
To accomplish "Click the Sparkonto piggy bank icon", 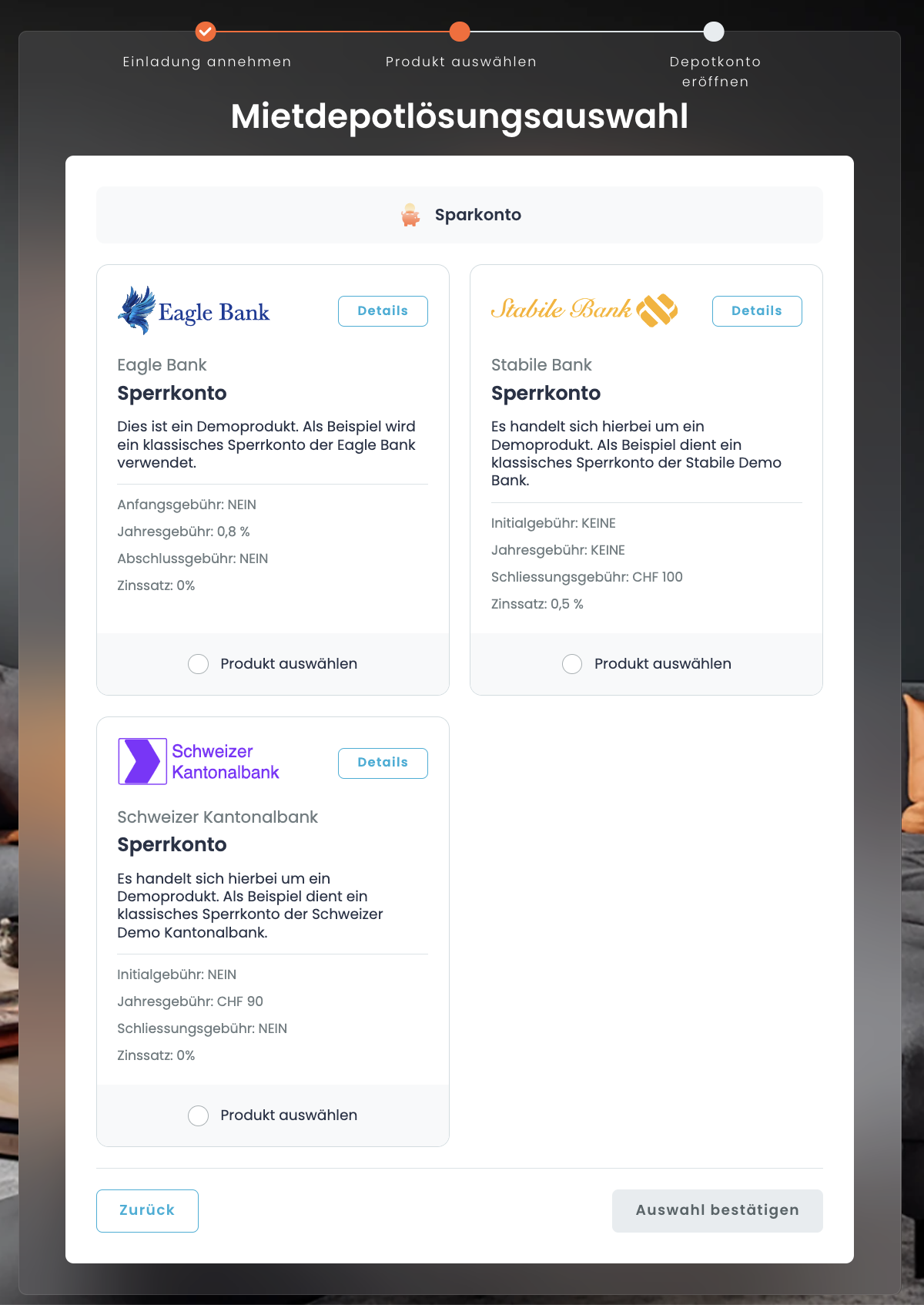I will click(x=410, y=215).
